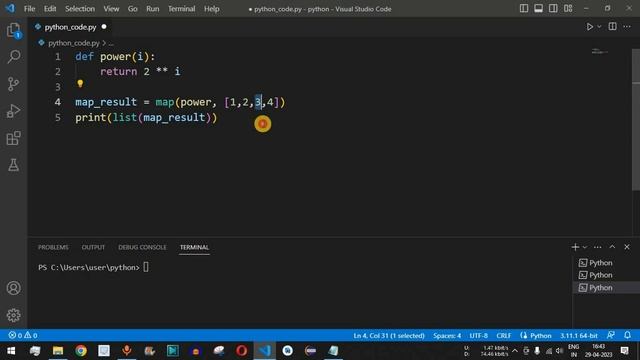Viewport: 640px width, 360px height.
Task: Click Ln 4, Col 31 status entry
Action: click(389, 336)
